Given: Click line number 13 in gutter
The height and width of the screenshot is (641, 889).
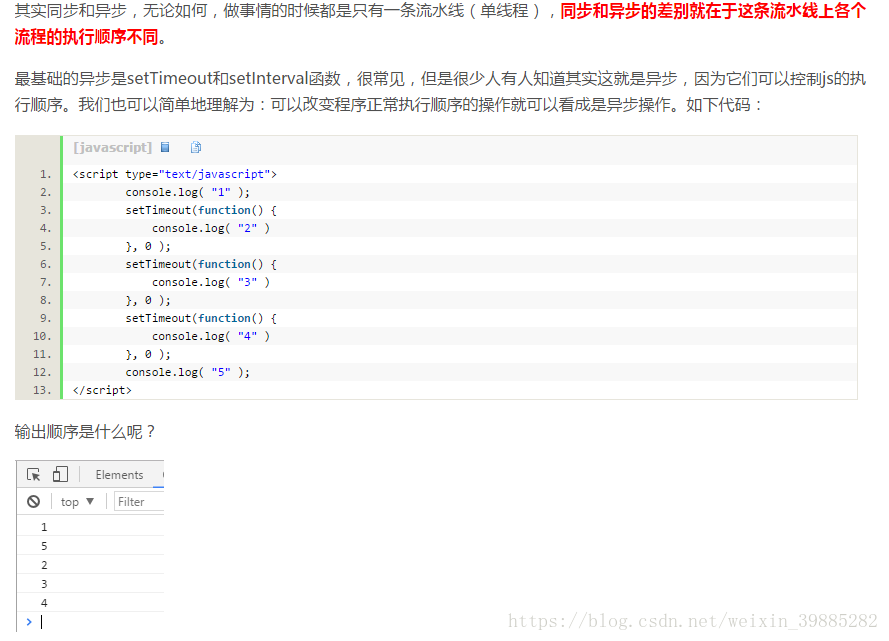Looking at the screenshot, I should tap(42, 390).
